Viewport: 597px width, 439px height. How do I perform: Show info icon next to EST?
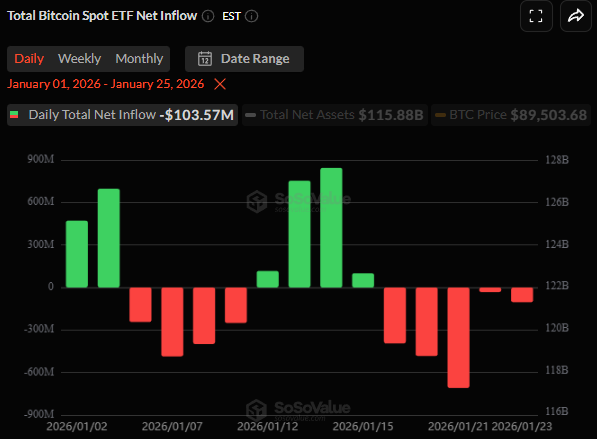(x=251, y=16)
